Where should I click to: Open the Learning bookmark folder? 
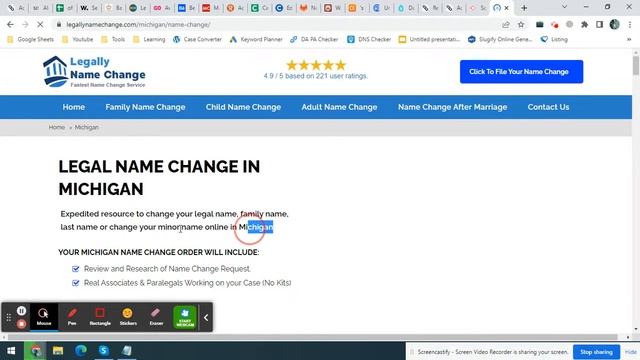pos(149,40)
